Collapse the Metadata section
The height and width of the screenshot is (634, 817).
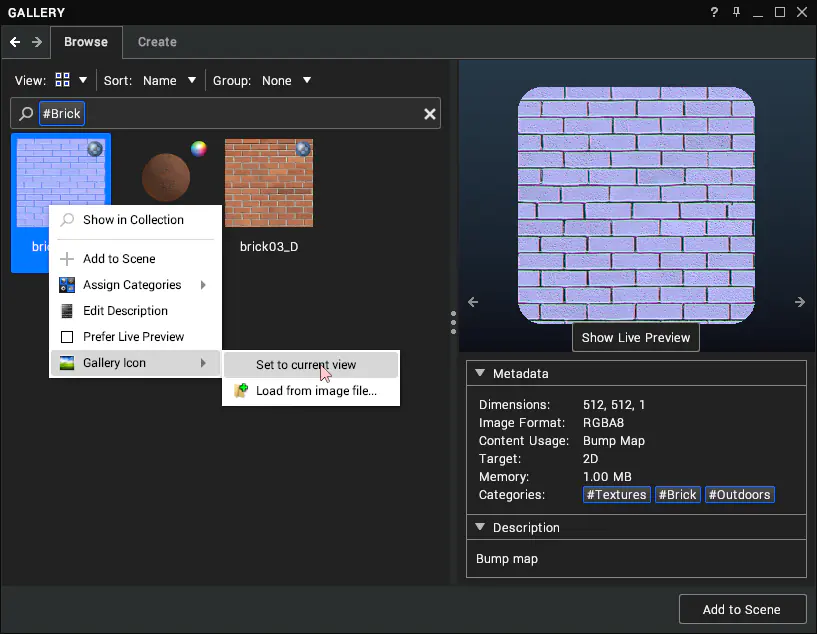(480, 373)
